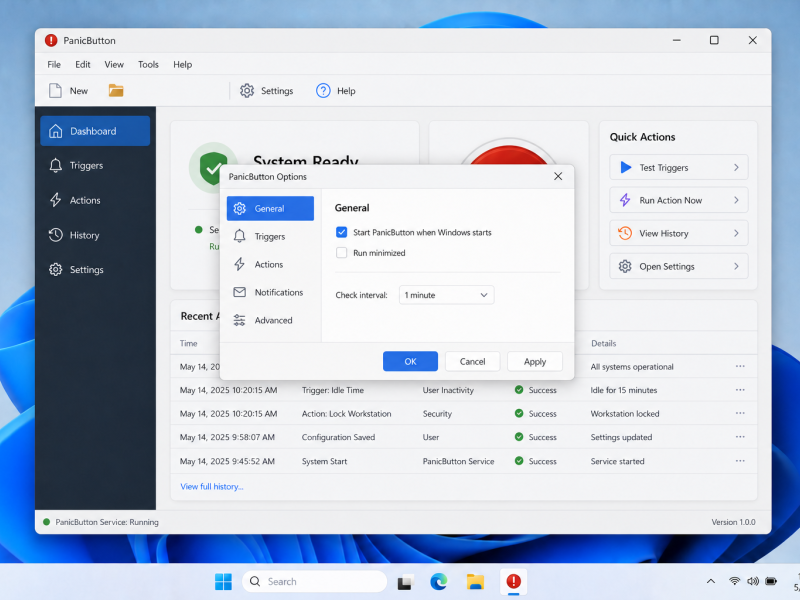Click the Help question mark icon
The width and height of the screenshot is (800, 600).
pyautogui.click(x=323, y=91)
